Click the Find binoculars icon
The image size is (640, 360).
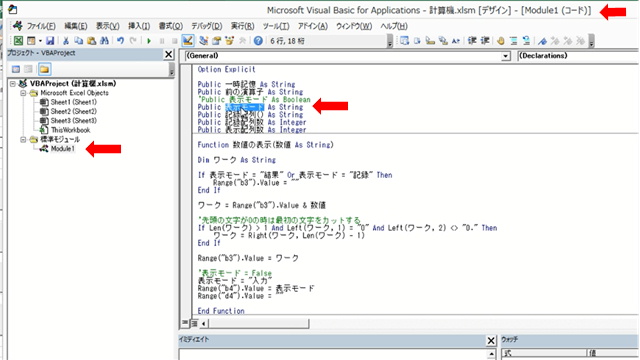(x=104, y=40)
